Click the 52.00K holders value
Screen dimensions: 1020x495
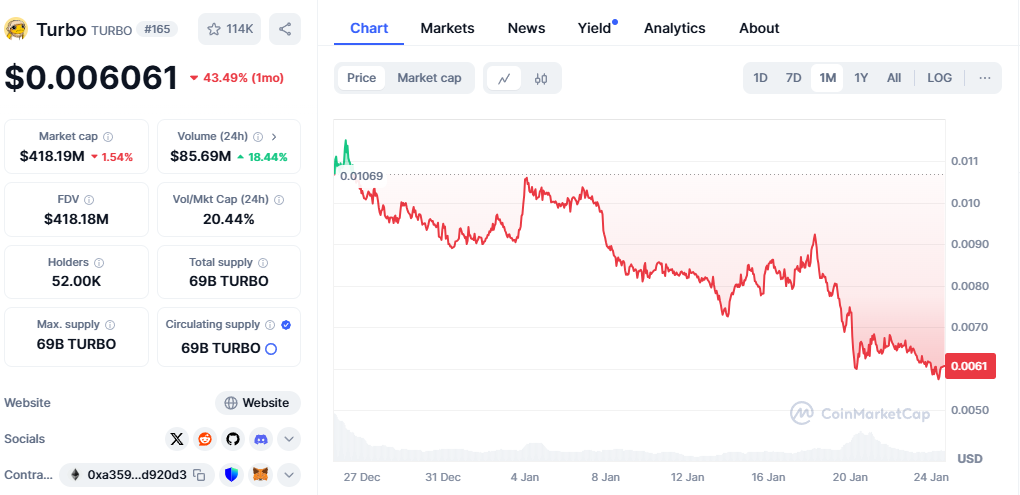coord(77,282)
